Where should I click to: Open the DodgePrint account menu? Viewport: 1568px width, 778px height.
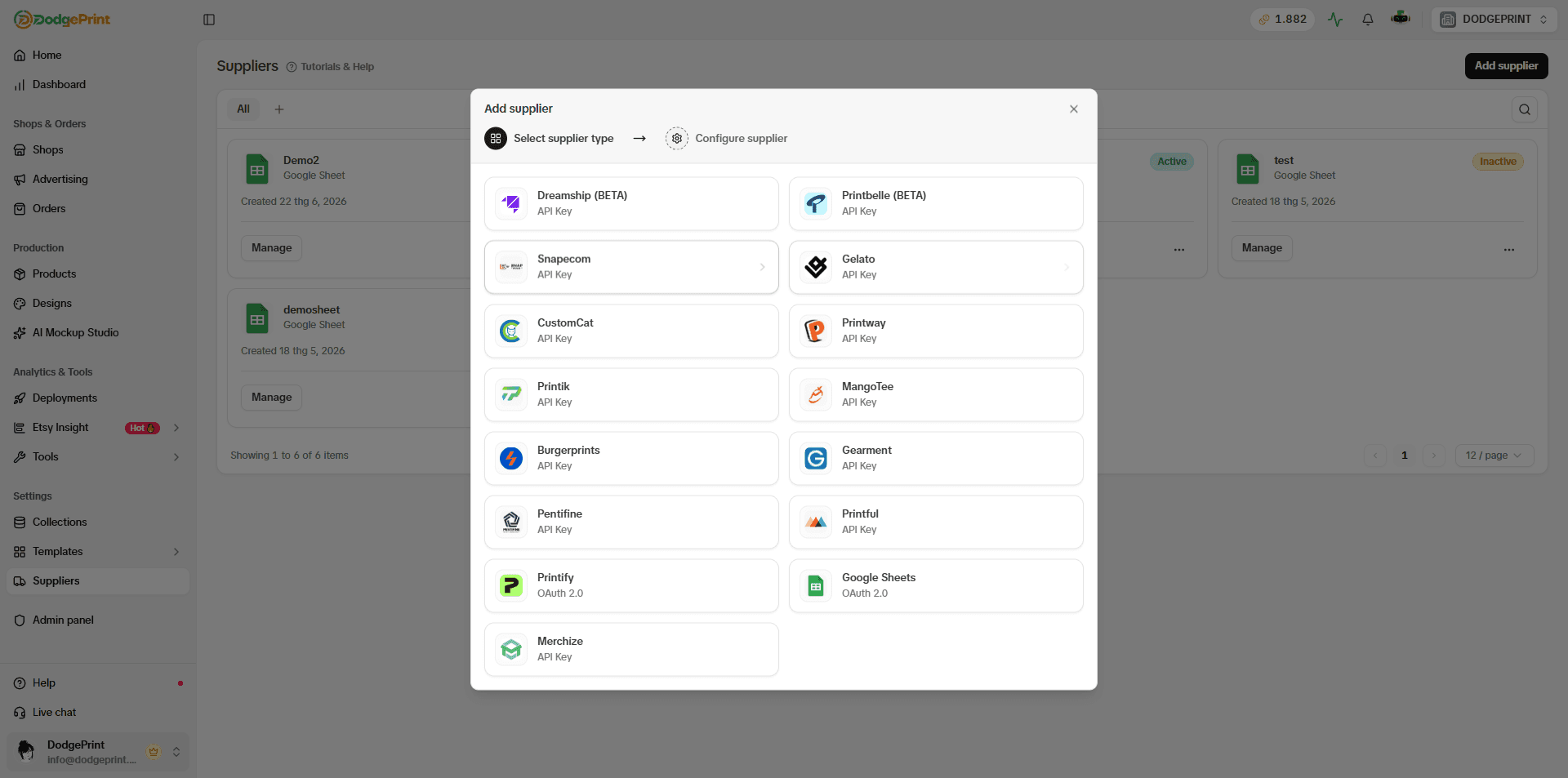[98, 752]
